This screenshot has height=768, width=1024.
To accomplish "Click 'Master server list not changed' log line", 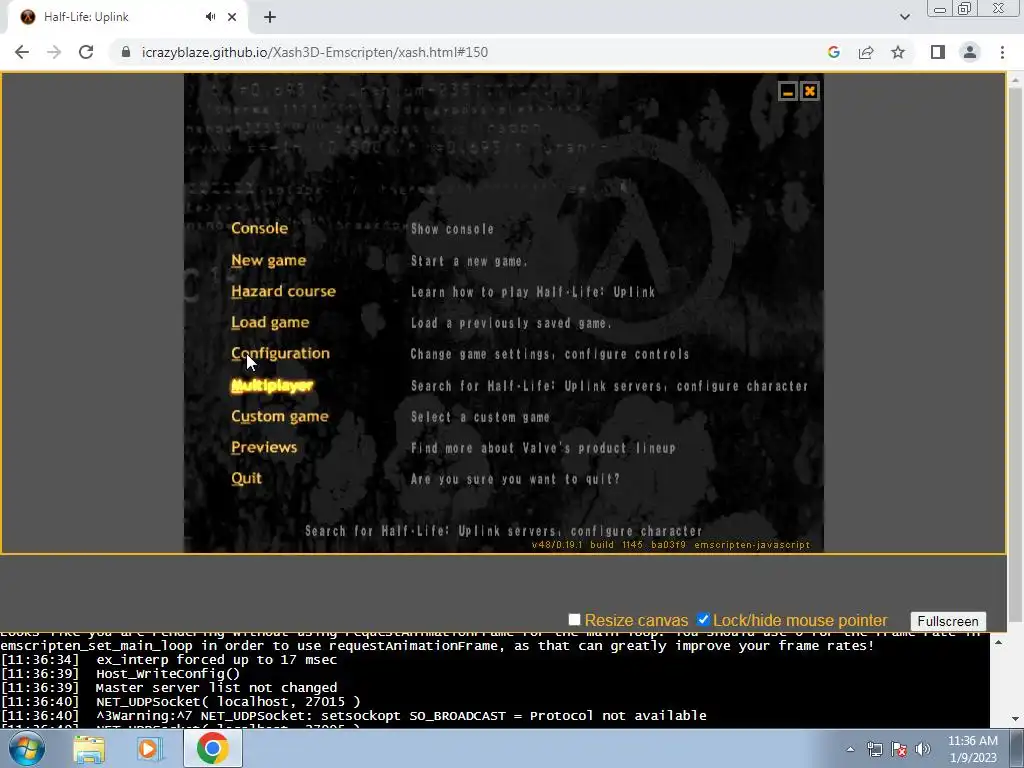I will point(216,688).
